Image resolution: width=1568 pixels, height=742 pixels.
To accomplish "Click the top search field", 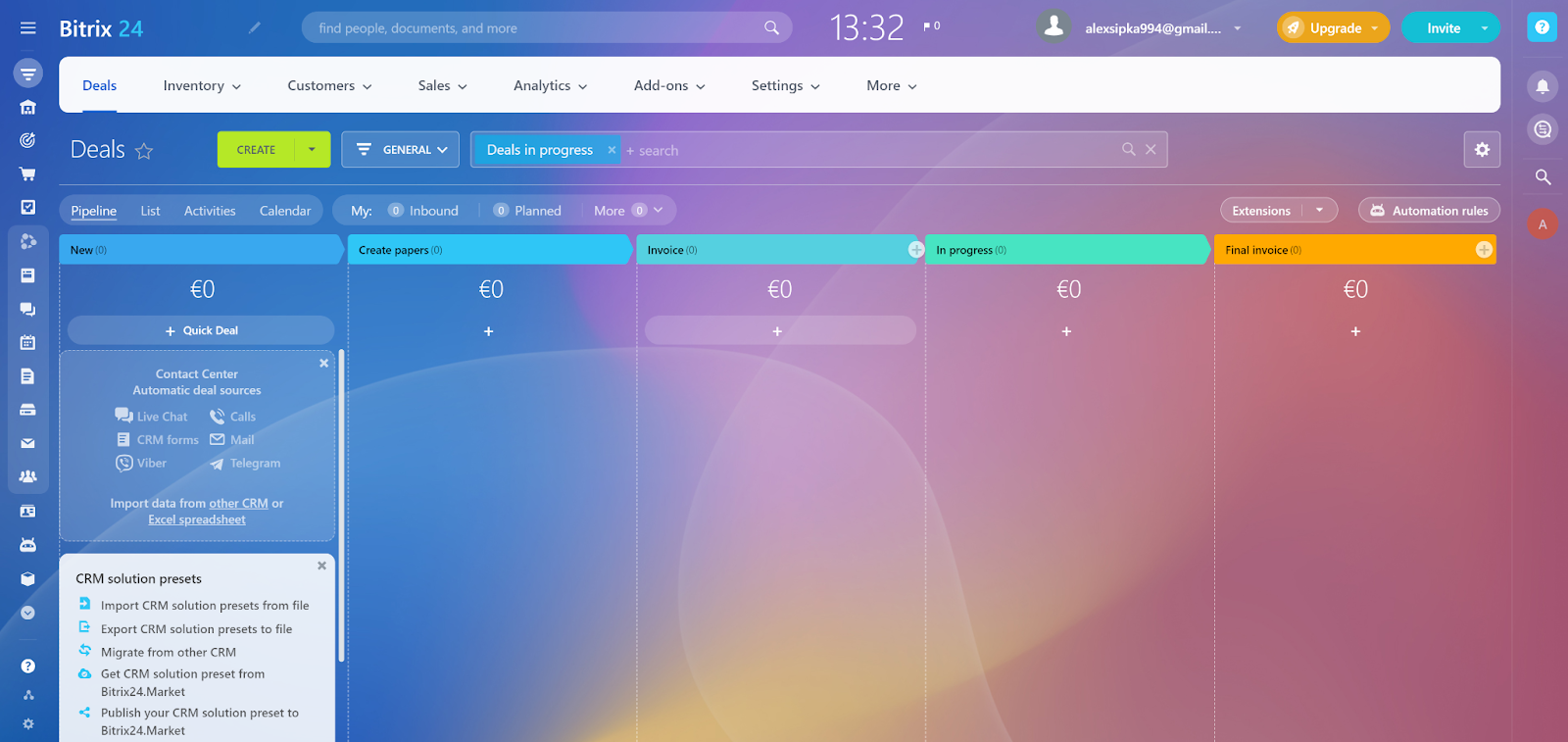I will click(x=539, y=28).
